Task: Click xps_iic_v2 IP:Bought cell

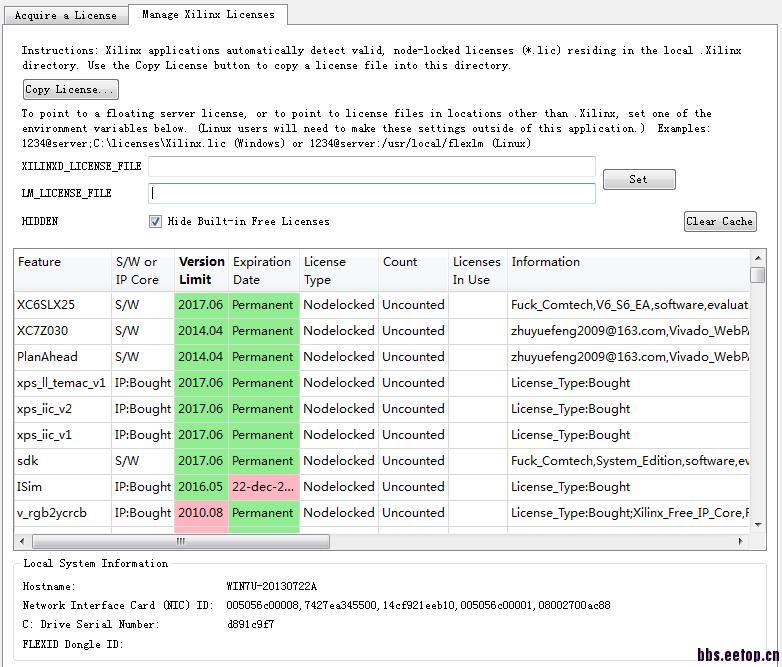Action: tap(143, 409)
